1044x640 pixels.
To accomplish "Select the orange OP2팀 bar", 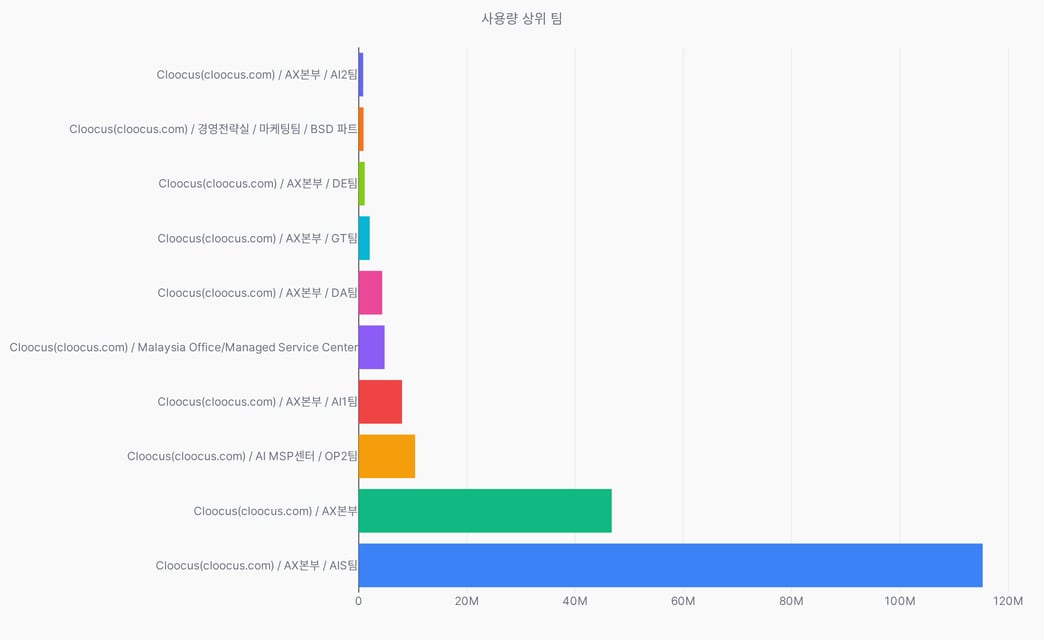I will pos(387,456).
